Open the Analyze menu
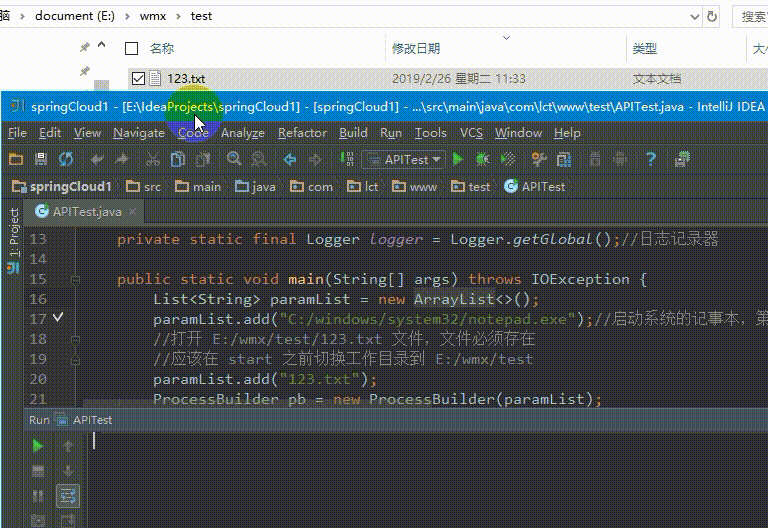768x528 pixels. [x=242, y=133]
